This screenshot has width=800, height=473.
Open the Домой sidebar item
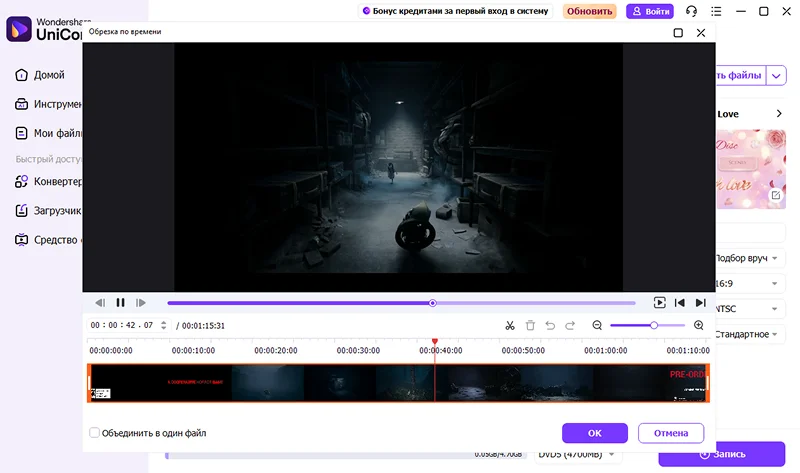click(x=40, y=75)
